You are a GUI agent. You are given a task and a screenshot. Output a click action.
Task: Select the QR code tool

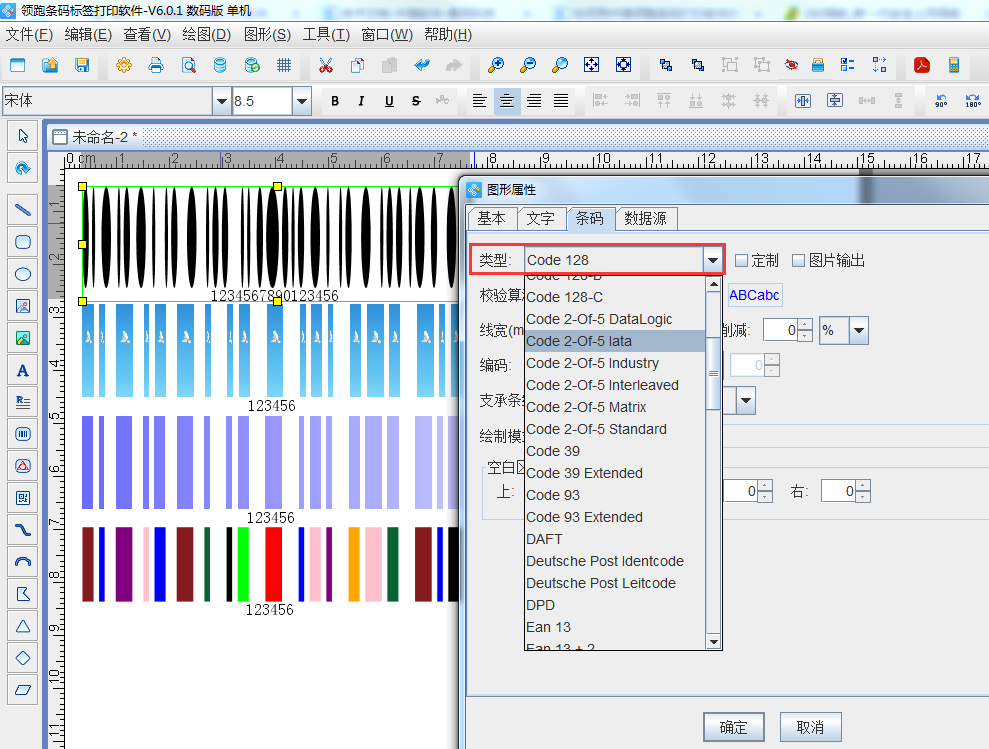point(23,498)
